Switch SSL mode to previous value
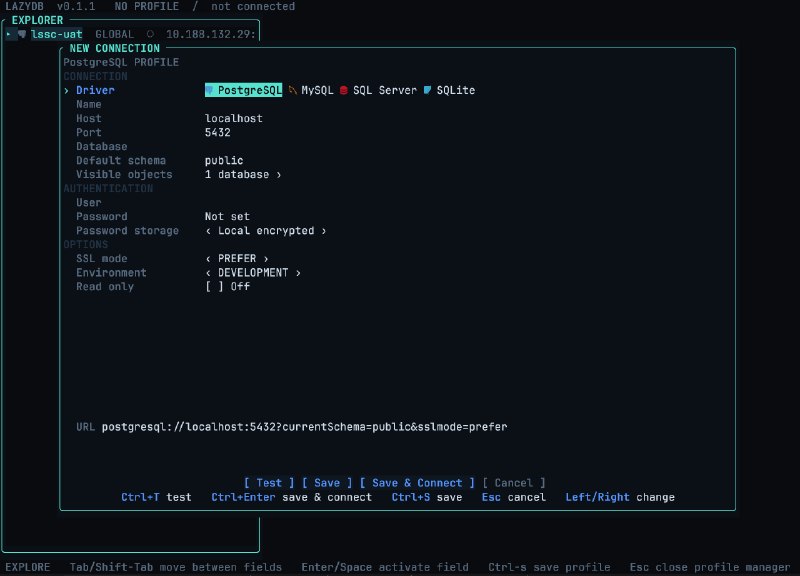Viewport: 800px width, 576px height. pos(208,259)
